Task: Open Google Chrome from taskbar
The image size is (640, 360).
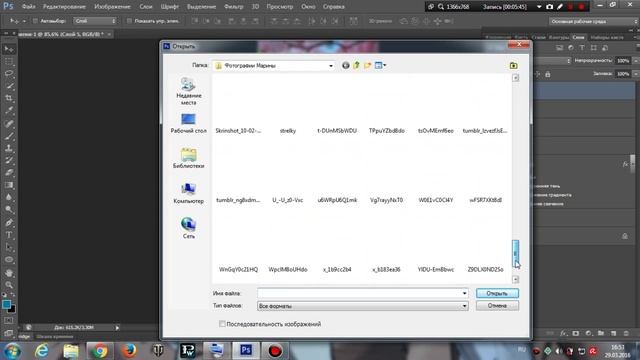Action: (x=99, y=351)
